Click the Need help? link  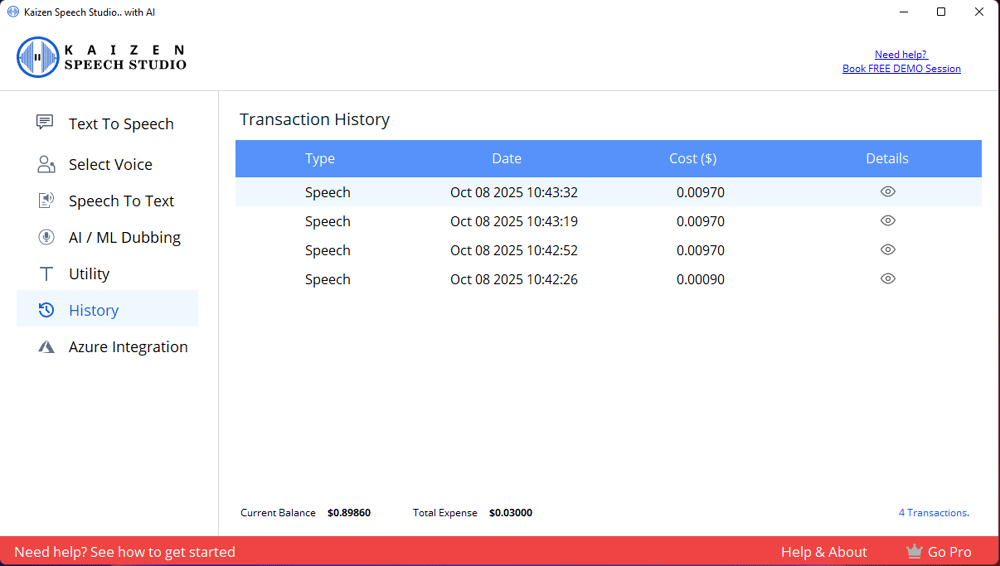900,54
